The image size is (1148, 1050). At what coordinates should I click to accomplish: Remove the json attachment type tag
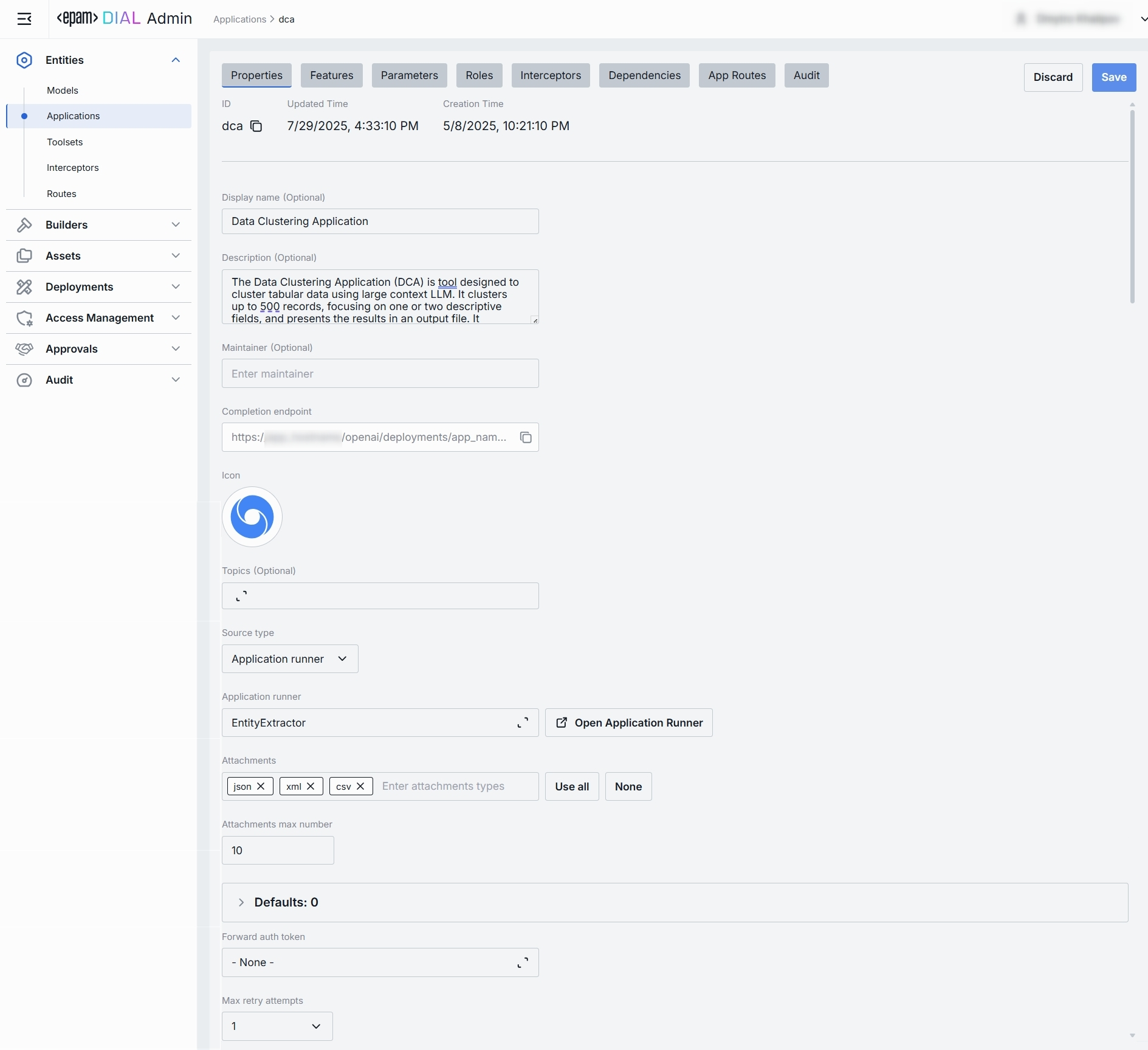[261, 786]
